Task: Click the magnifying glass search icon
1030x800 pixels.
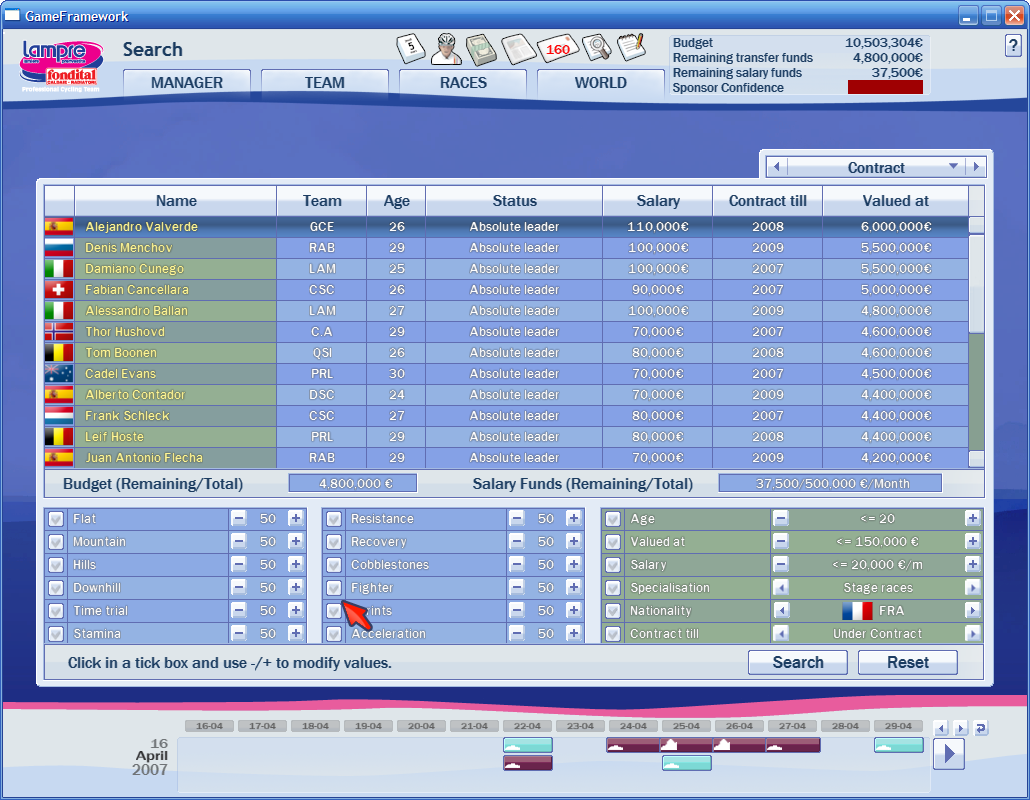Action: pos(596,48)
